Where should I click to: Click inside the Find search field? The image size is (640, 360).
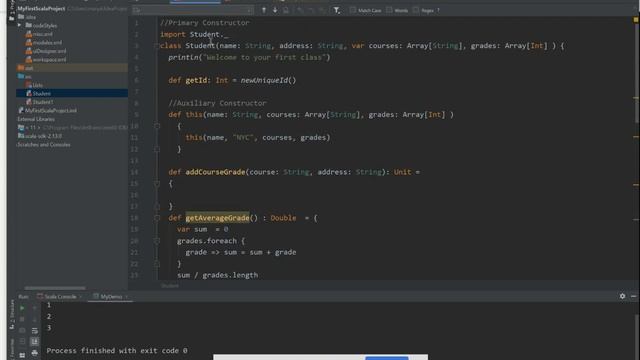pos(193,10)
